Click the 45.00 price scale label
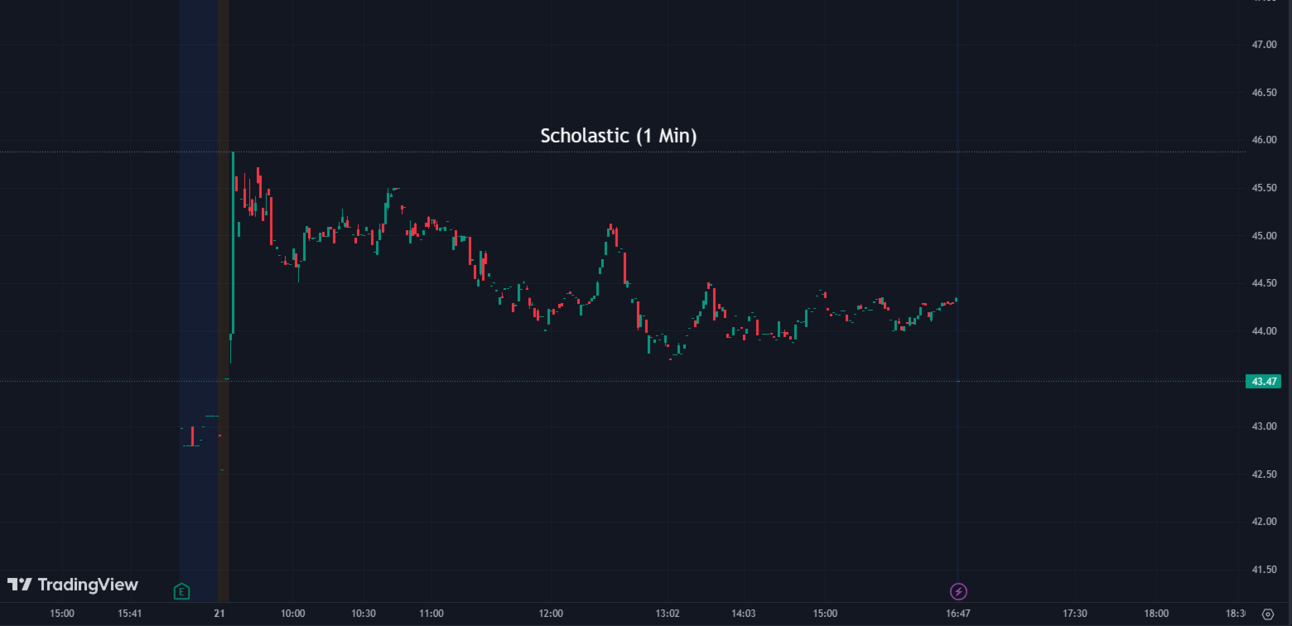Image resolution: width=1292 pixels, height=626 pixels. 1264,236
